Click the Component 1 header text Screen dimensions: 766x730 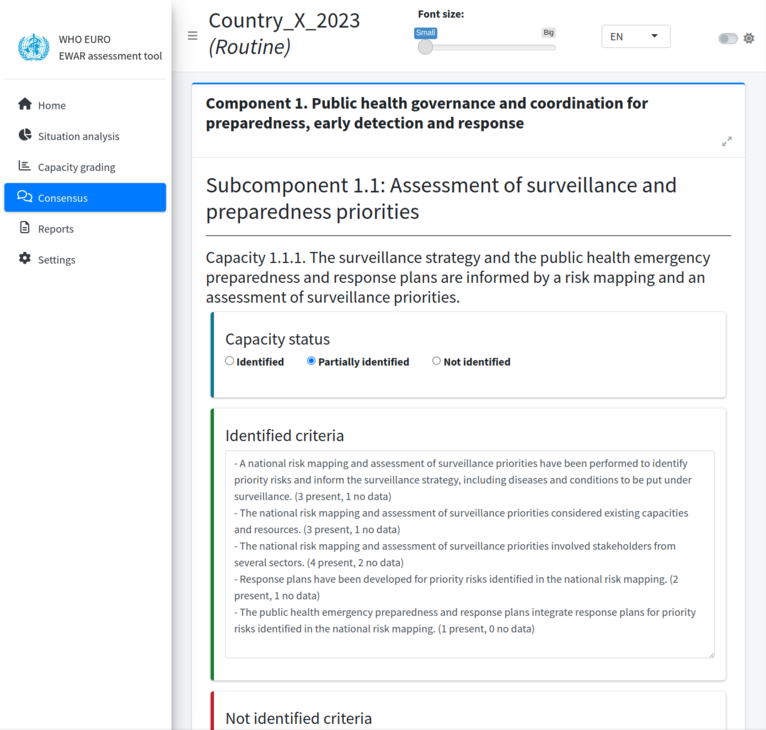(x=426, y=113)
